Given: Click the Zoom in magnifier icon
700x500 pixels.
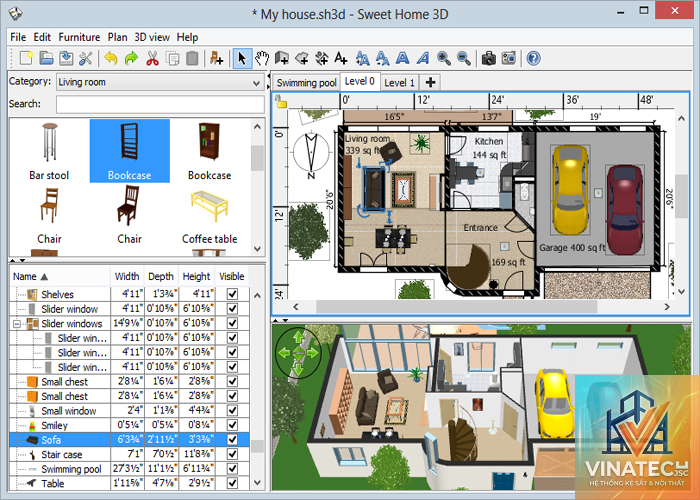Looking at the screenshot, I should (x=443, y=58).
